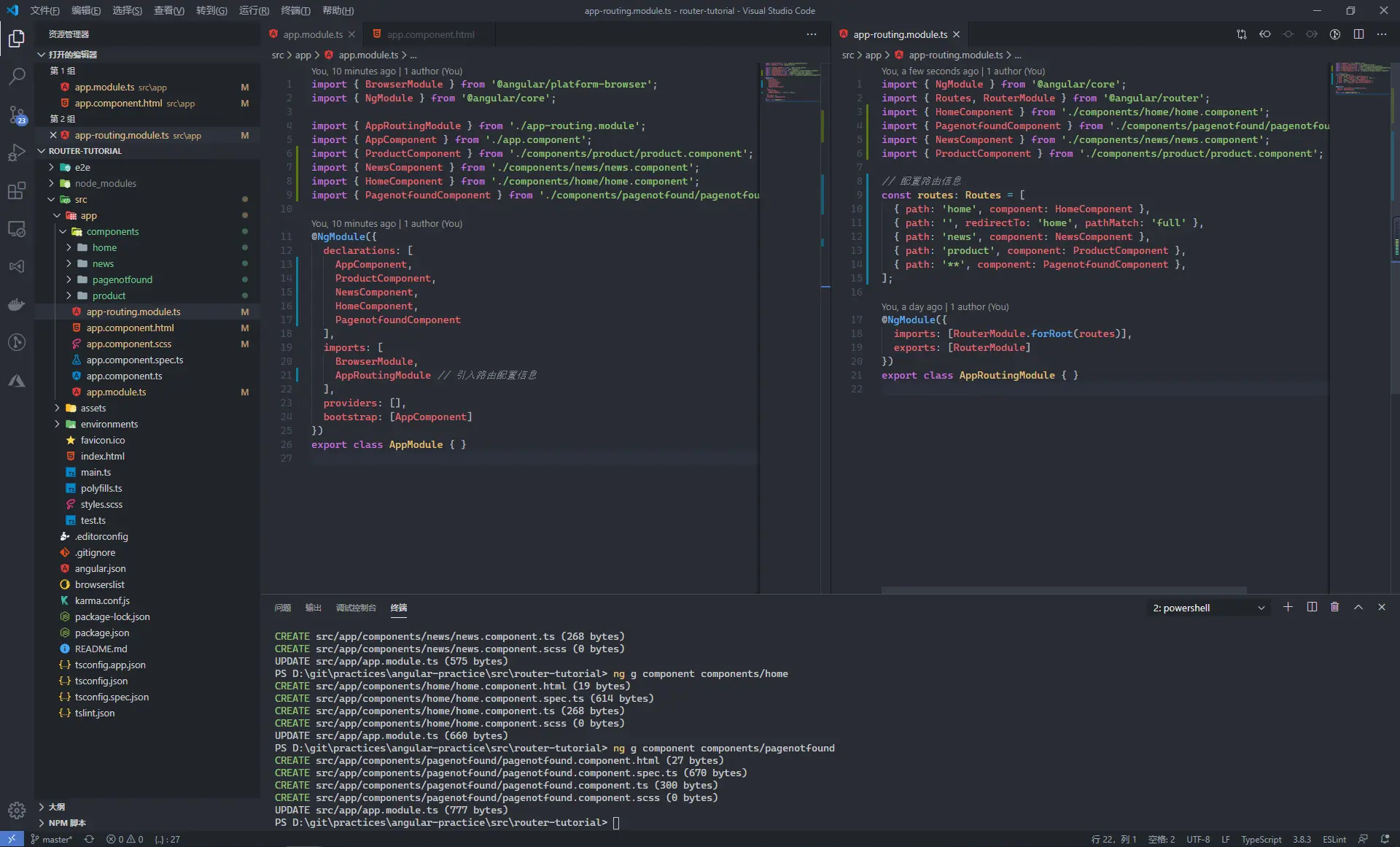
Task: Split the terminal panel
Action: tap(1312, 607)
